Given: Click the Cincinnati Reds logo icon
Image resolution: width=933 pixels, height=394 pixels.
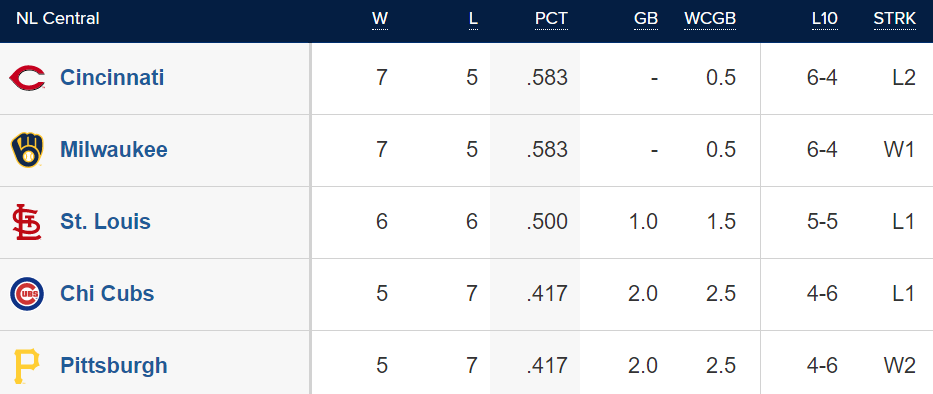Looking at the screenshot, I should 27,79.
